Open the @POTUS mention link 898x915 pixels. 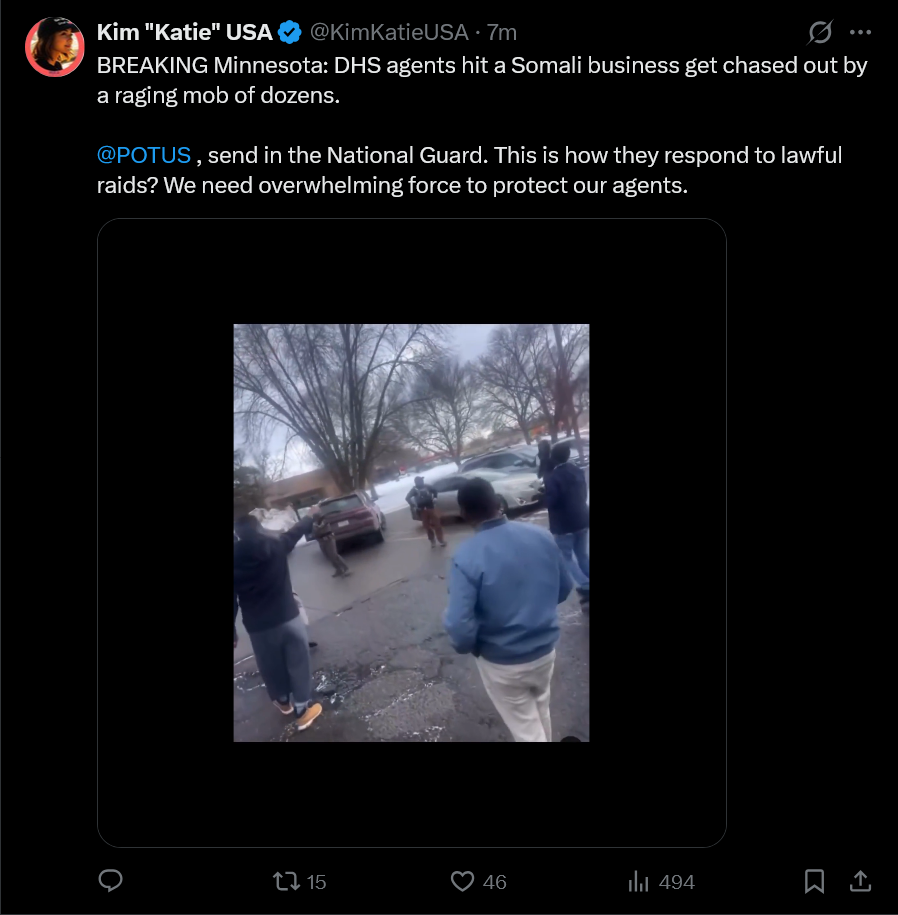(144, 155)
